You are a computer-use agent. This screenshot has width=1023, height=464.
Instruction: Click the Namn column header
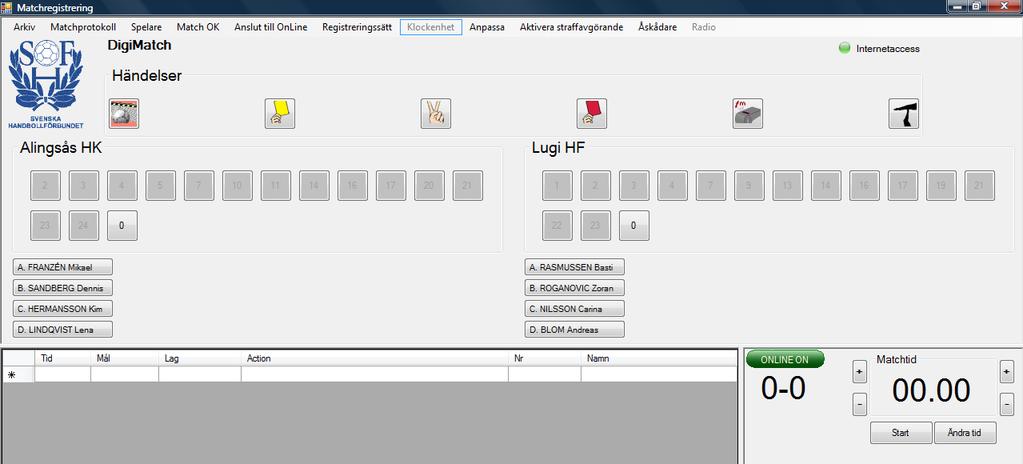coord(659,358)
